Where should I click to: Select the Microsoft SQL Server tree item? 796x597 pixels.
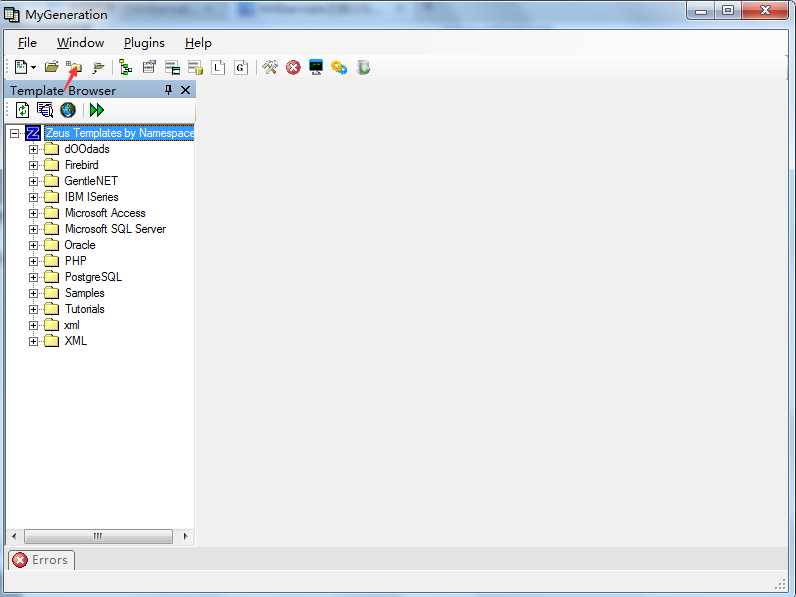click(x=115, y=229)
